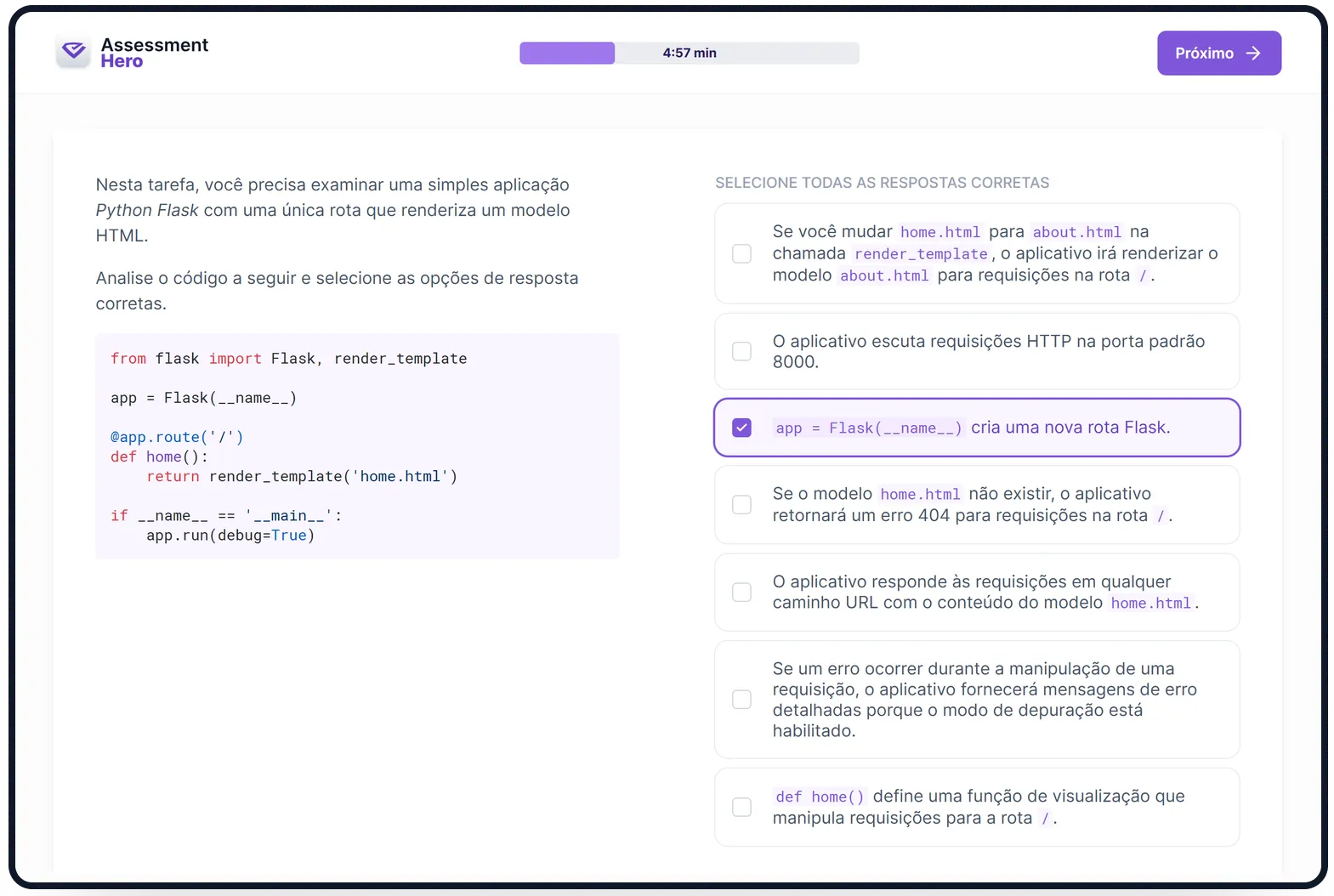Check the erro 404 option
Image resolution: width=1334 pixels, height=896 pixels.
741,504
